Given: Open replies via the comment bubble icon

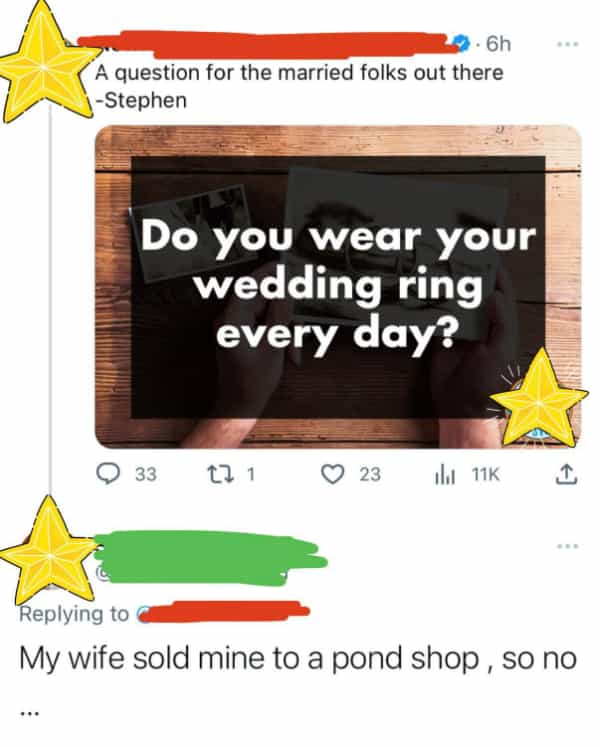Looking at the screenshot, I should tap(109, 475).
